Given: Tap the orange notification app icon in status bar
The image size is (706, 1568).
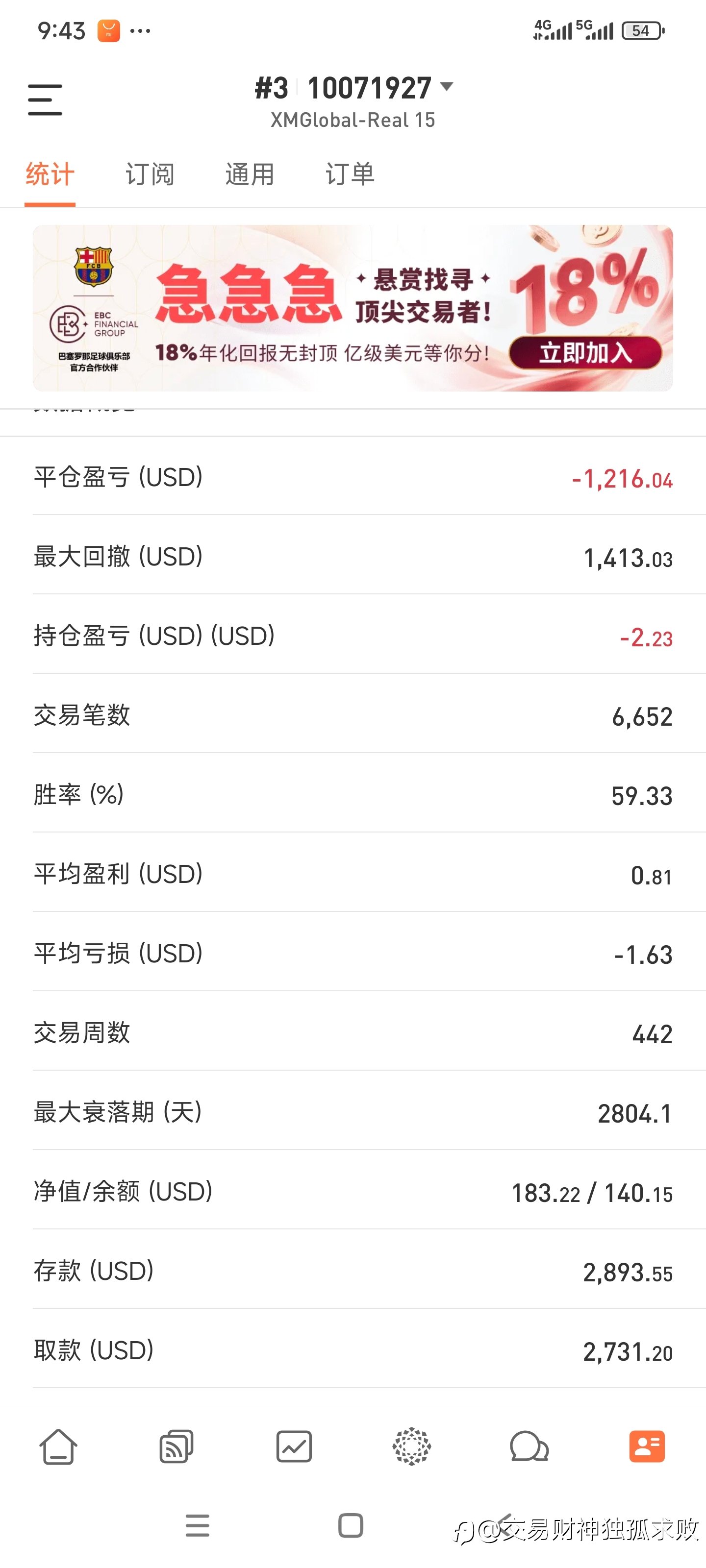Looking at the screenshot, I should tap(108, 30).
